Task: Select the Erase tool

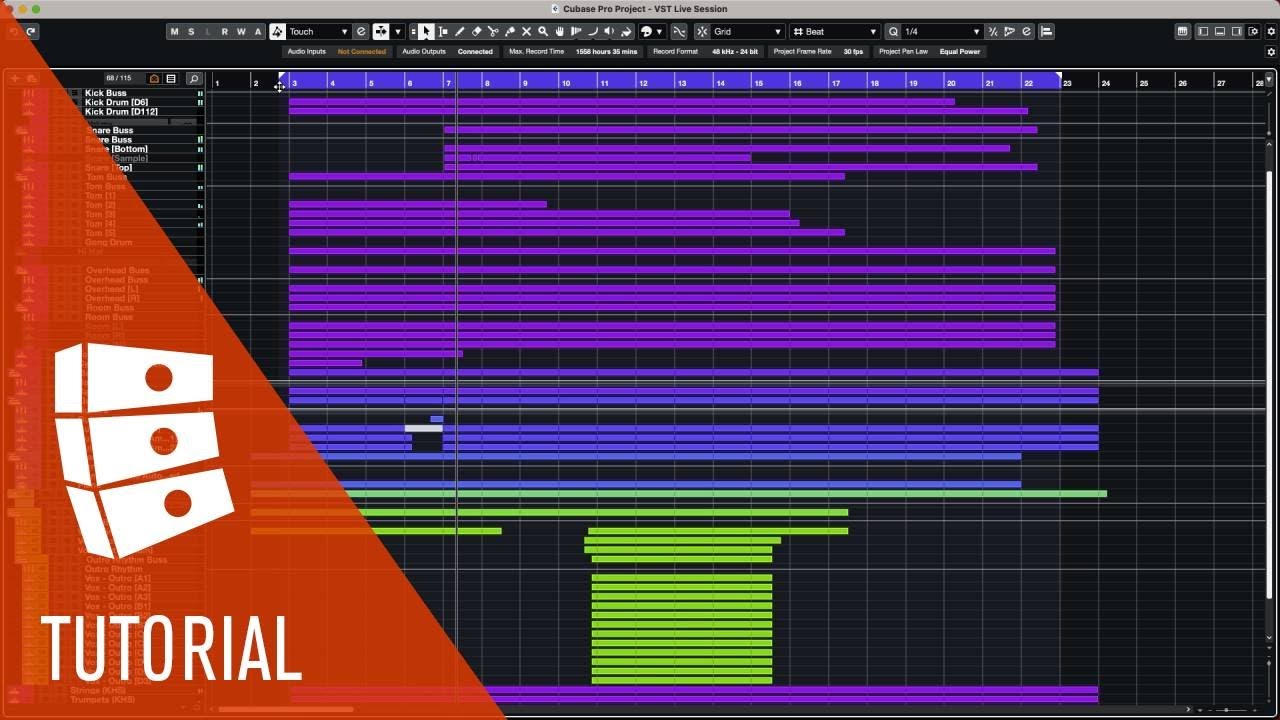Action: (477, 32)
